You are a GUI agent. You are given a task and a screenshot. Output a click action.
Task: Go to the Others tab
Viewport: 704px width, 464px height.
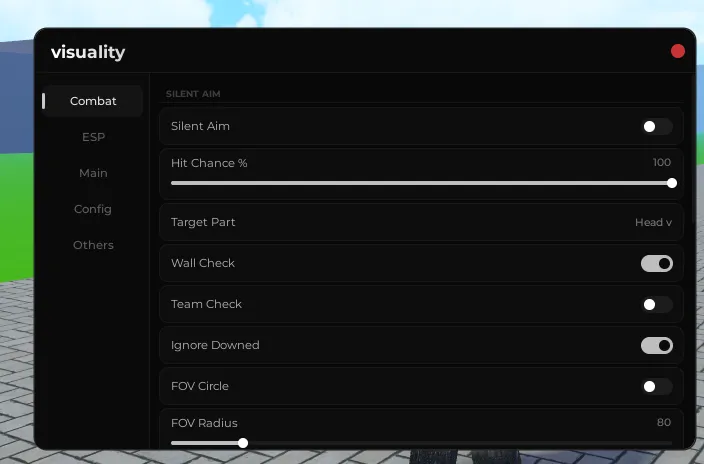[x=93, y=245]
